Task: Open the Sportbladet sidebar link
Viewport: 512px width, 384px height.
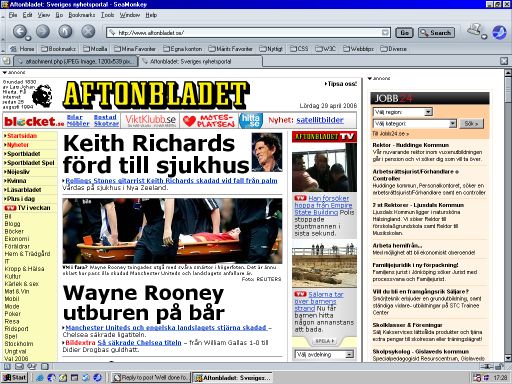Action: (x=24, y=154)
